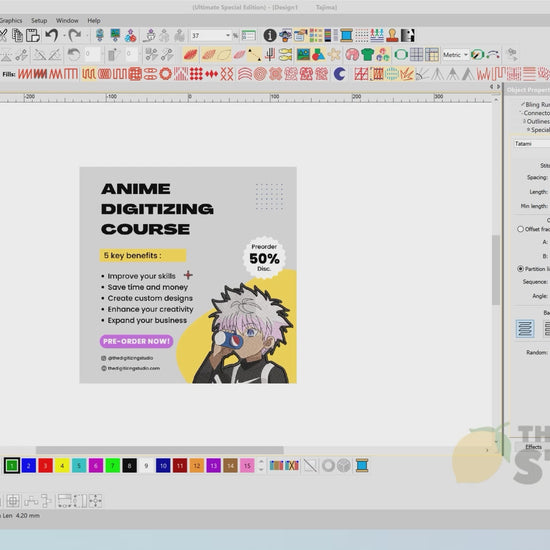Click the three colored people icon
550x550 pixels.
[x=377, y=35]
